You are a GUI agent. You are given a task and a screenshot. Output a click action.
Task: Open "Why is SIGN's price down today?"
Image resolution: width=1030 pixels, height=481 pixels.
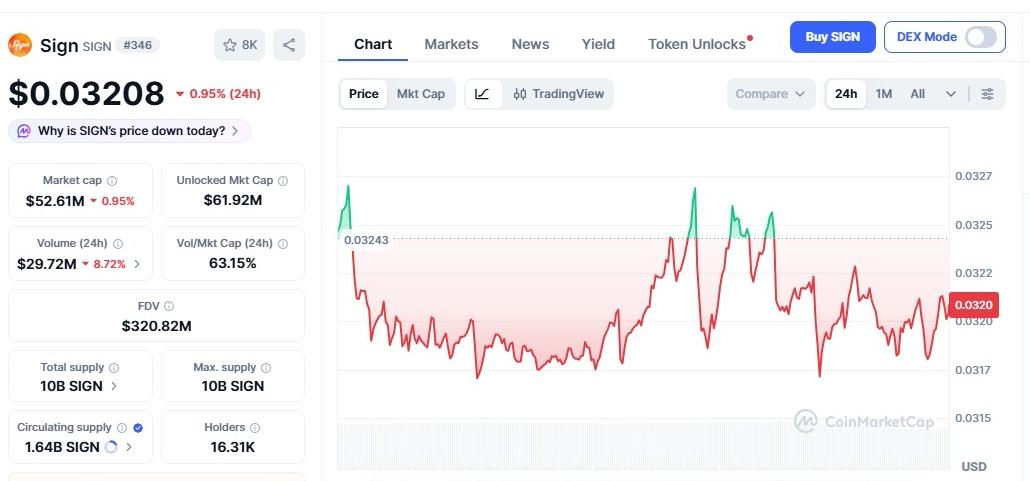pyautogui.click(x=130, y=131)
